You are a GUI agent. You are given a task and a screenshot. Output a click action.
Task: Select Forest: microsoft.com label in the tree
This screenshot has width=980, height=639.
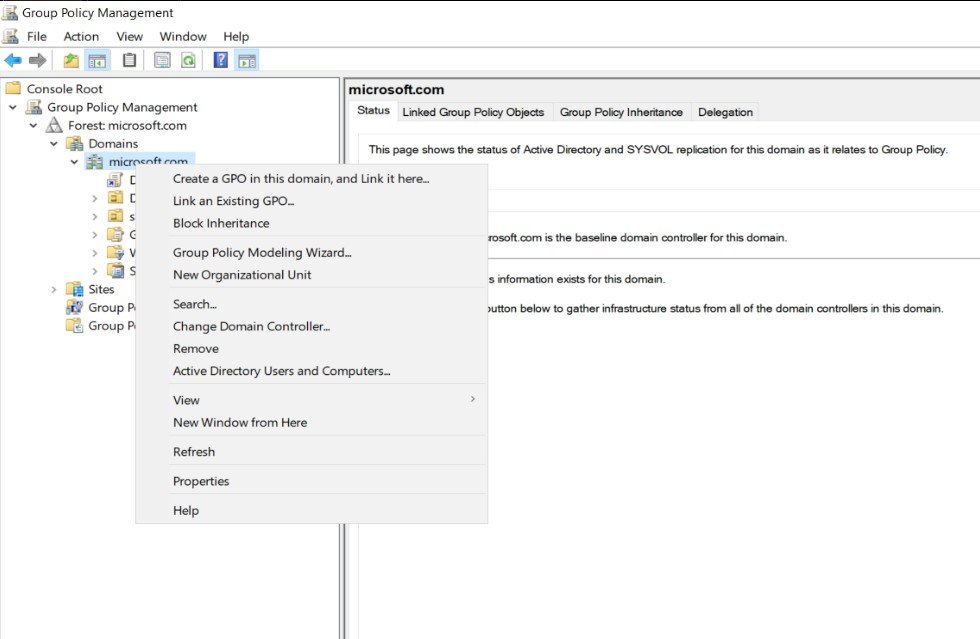[x=128, y=125]
